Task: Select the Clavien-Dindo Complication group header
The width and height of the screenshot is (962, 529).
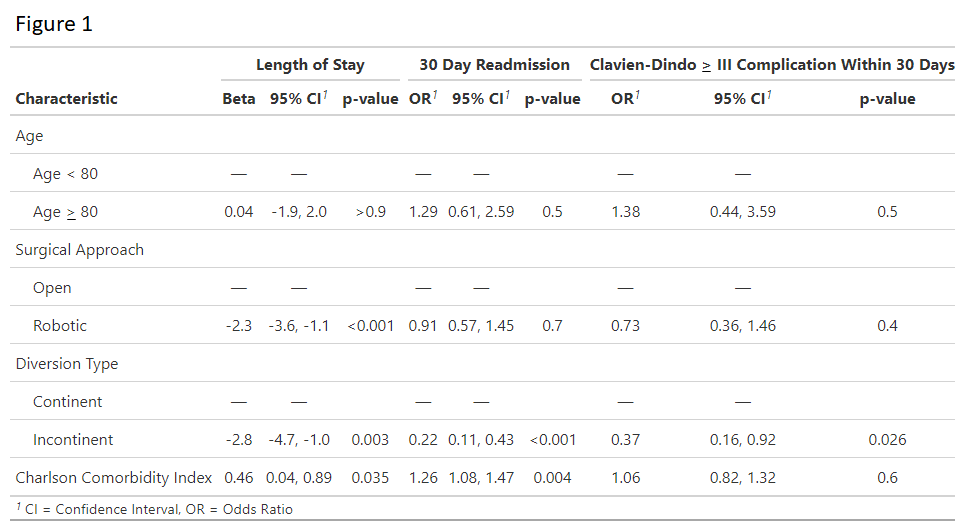Action: (x=772, y=65)
